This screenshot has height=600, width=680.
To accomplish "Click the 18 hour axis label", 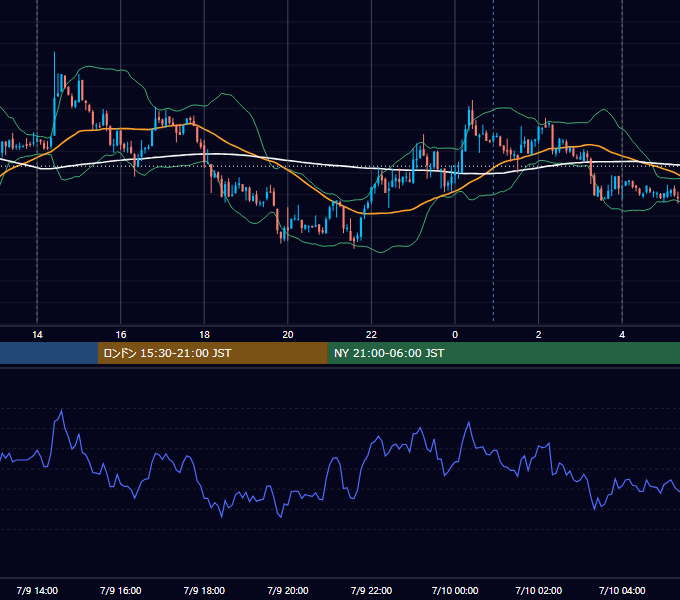I will pyautogui.click(x=204, y=335).
